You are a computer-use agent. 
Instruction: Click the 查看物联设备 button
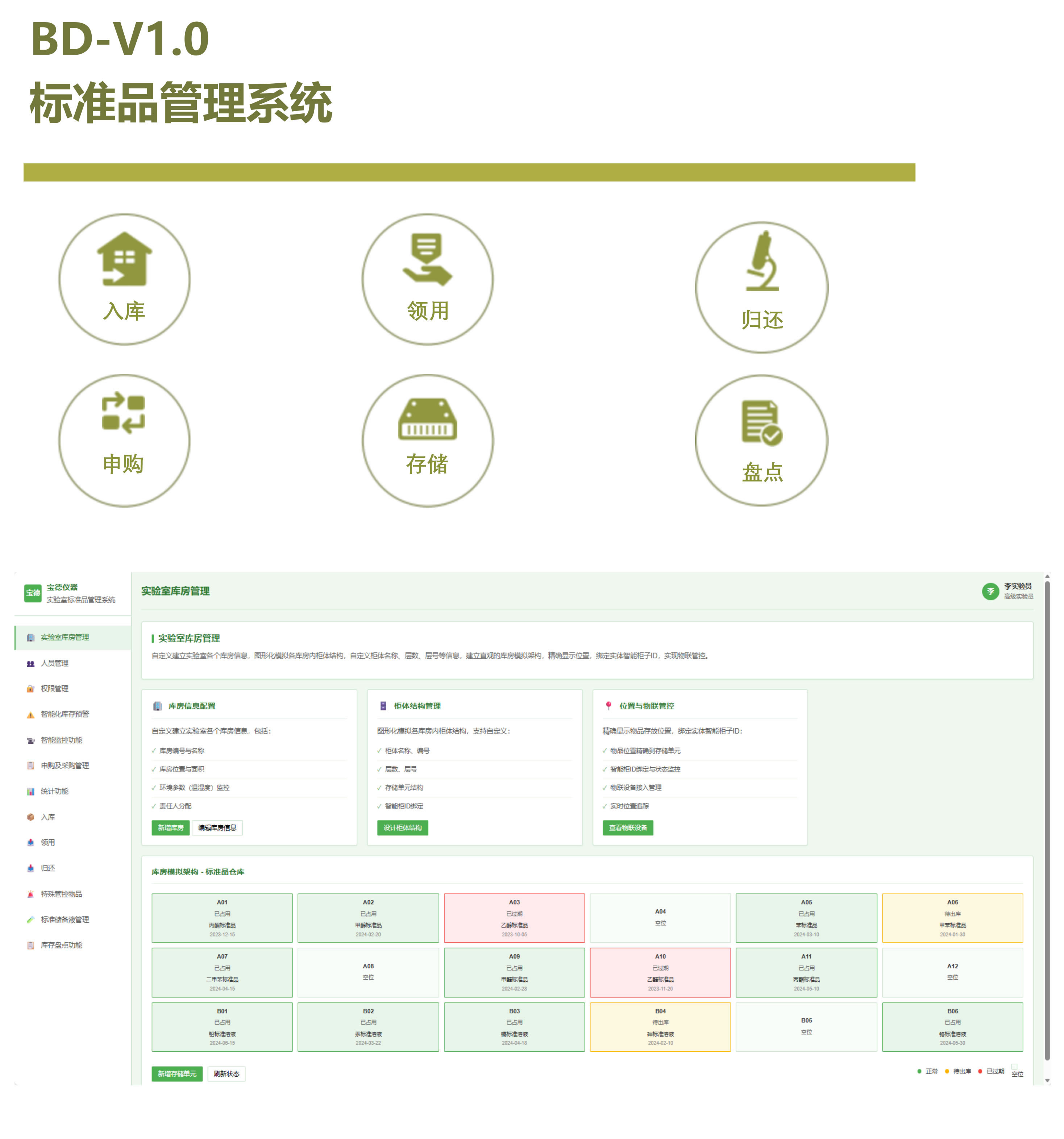628,828
